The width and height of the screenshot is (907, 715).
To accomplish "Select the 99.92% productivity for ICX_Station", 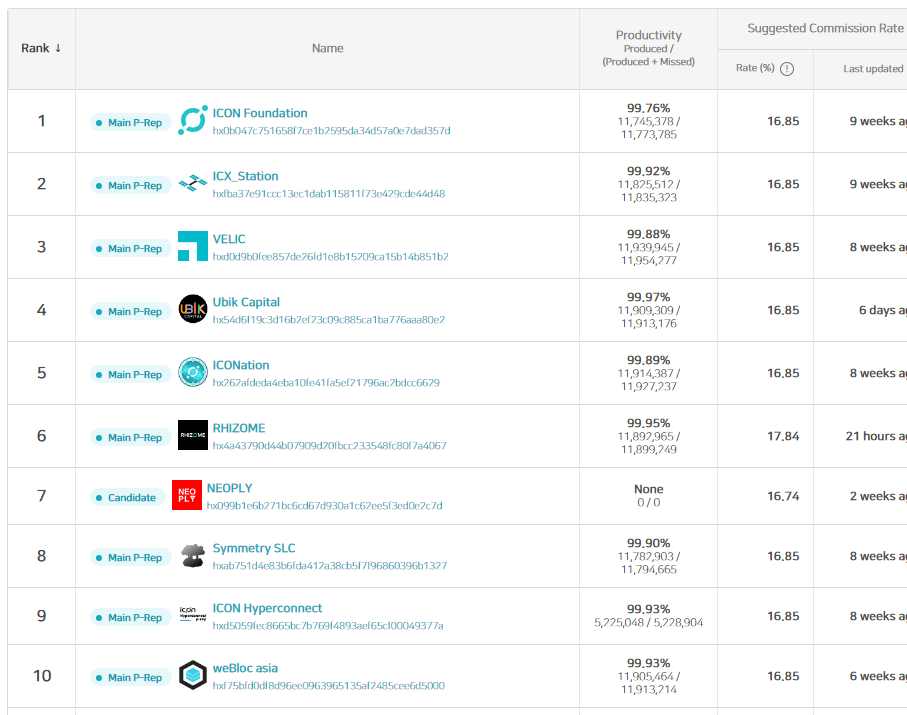I will coord(648,171).
